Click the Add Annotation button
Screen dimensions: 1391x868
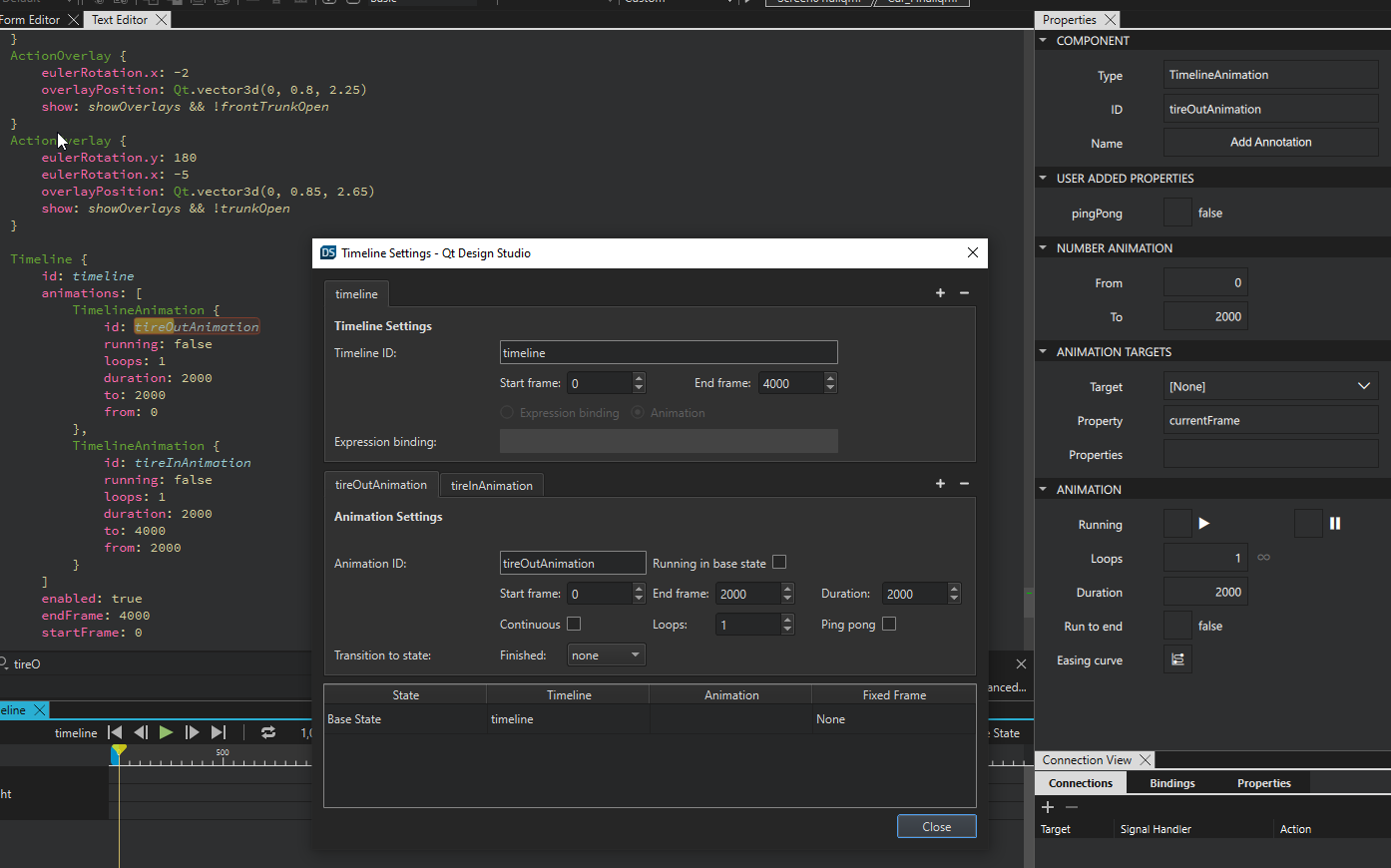[1270, 143]
